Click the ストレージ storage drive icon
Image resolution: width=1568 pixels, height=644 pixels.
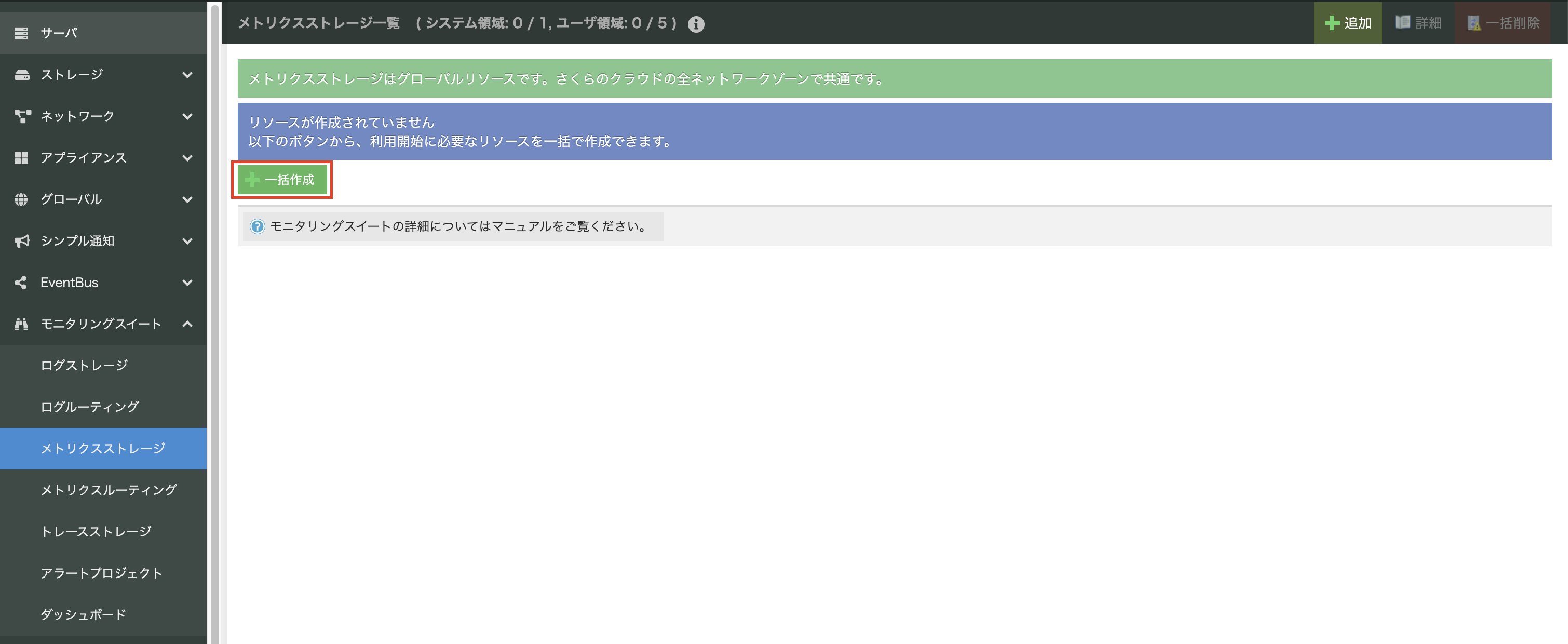coord(21,75)
